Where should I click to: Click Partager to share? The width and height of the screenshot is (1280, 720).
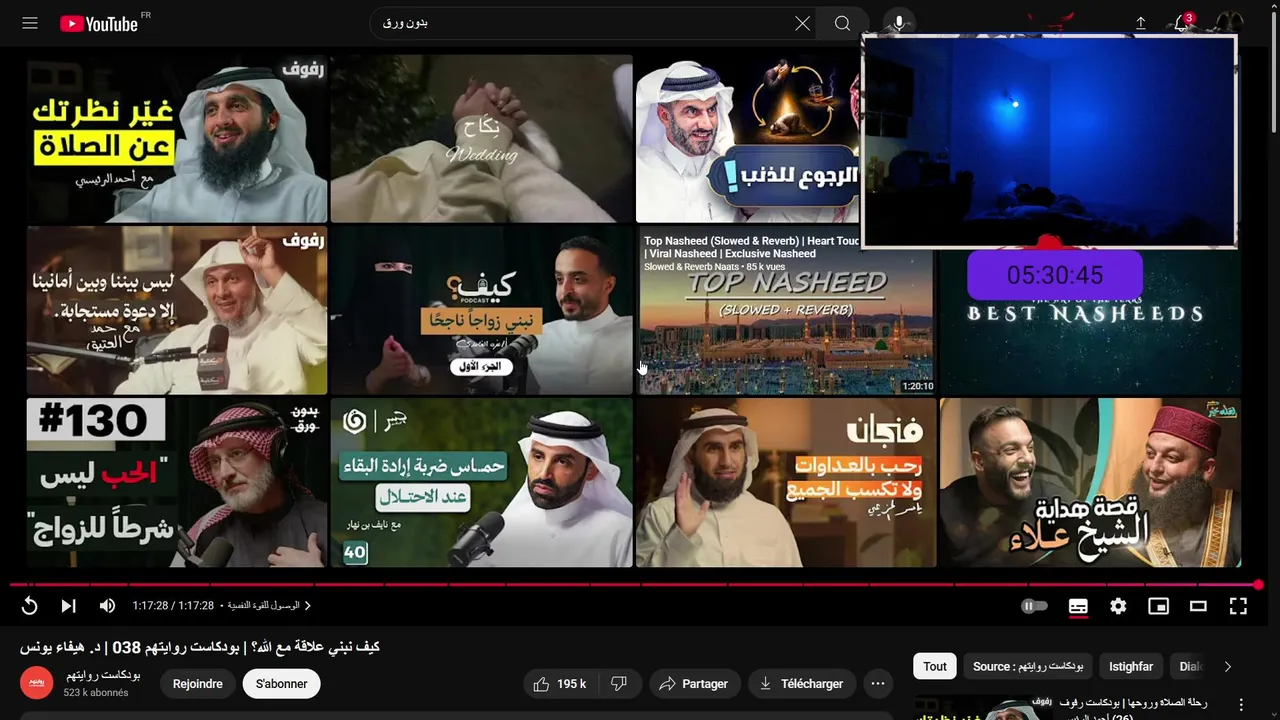pos(694,684)
